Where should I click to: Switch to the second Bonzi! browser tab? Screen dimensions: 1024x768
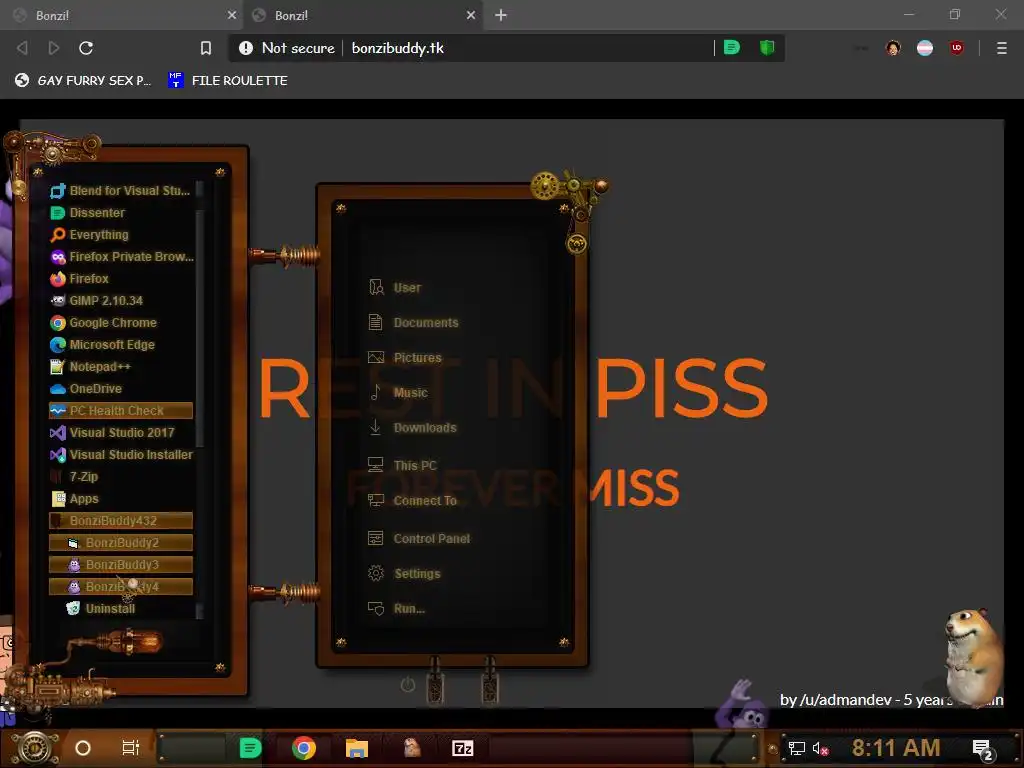point(362,15)
